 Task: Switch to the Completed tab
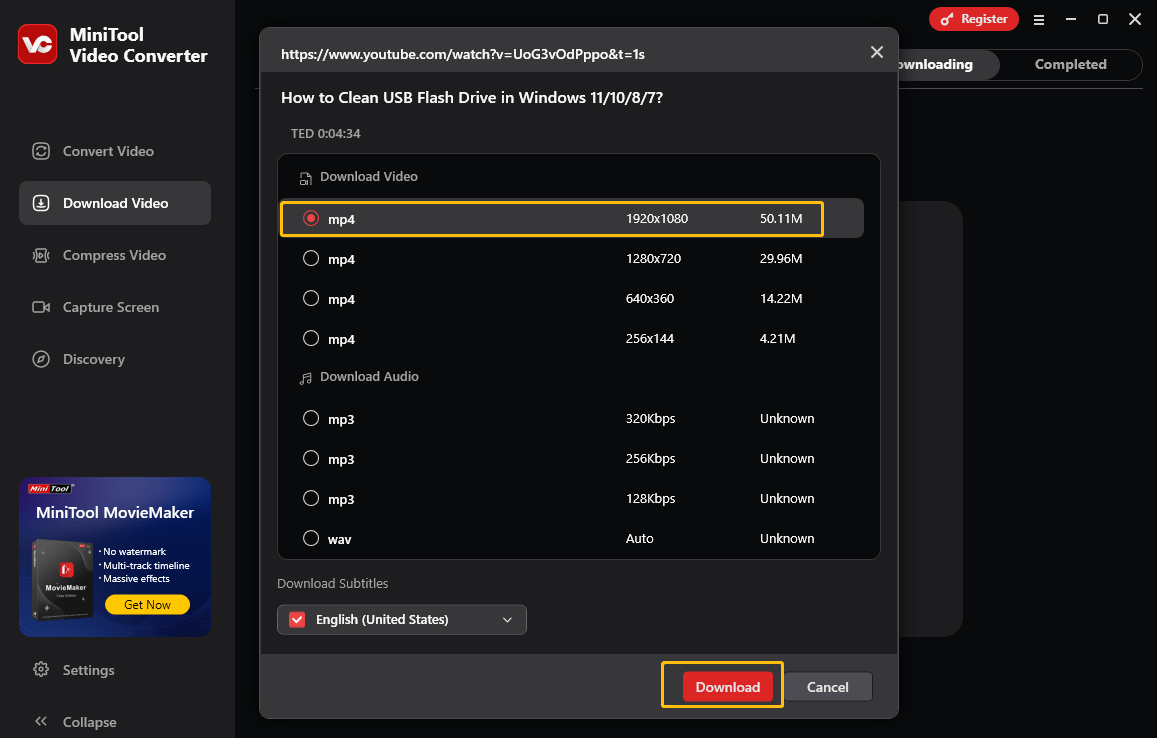tap(1070, 64)
